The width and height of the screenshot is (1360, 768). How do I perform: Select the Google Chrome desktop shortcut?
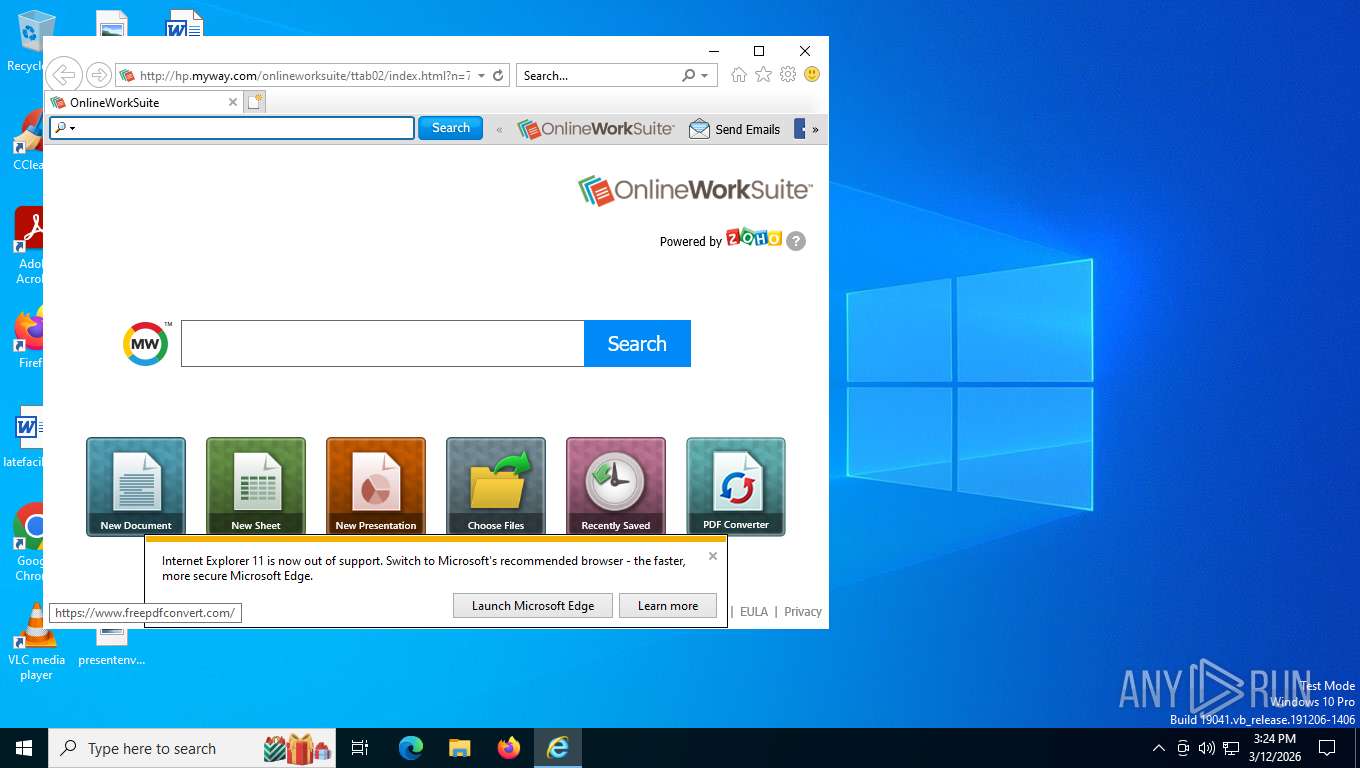[29, 541]
